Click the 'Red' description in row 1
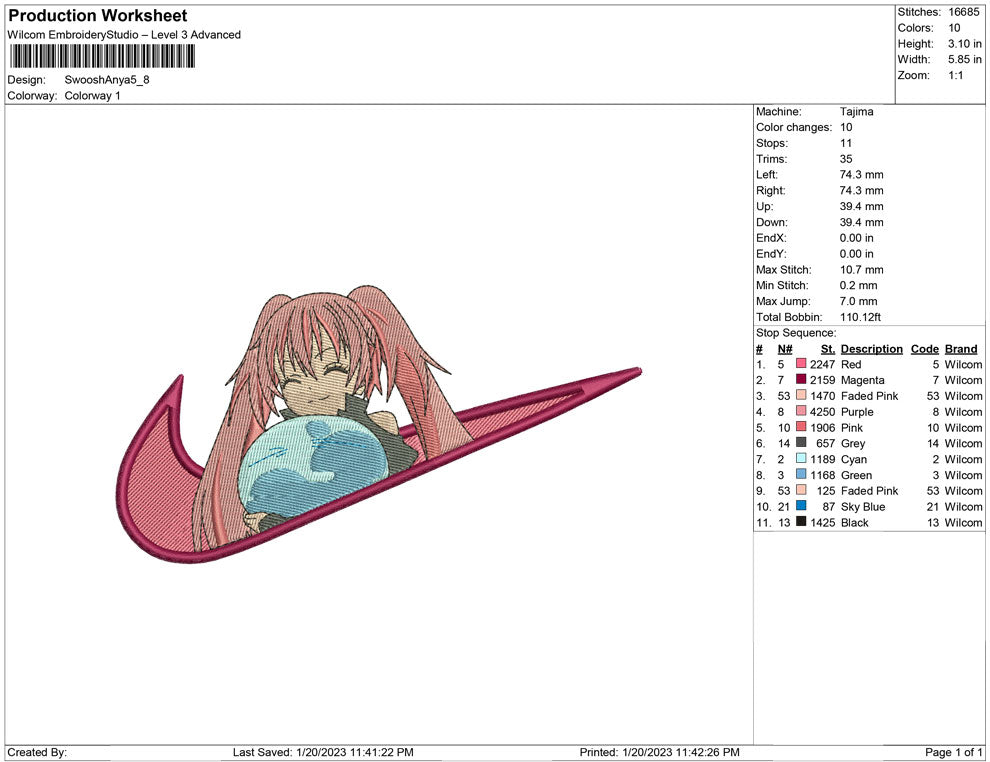Screen dimensions: 990x762 [850, 364]
